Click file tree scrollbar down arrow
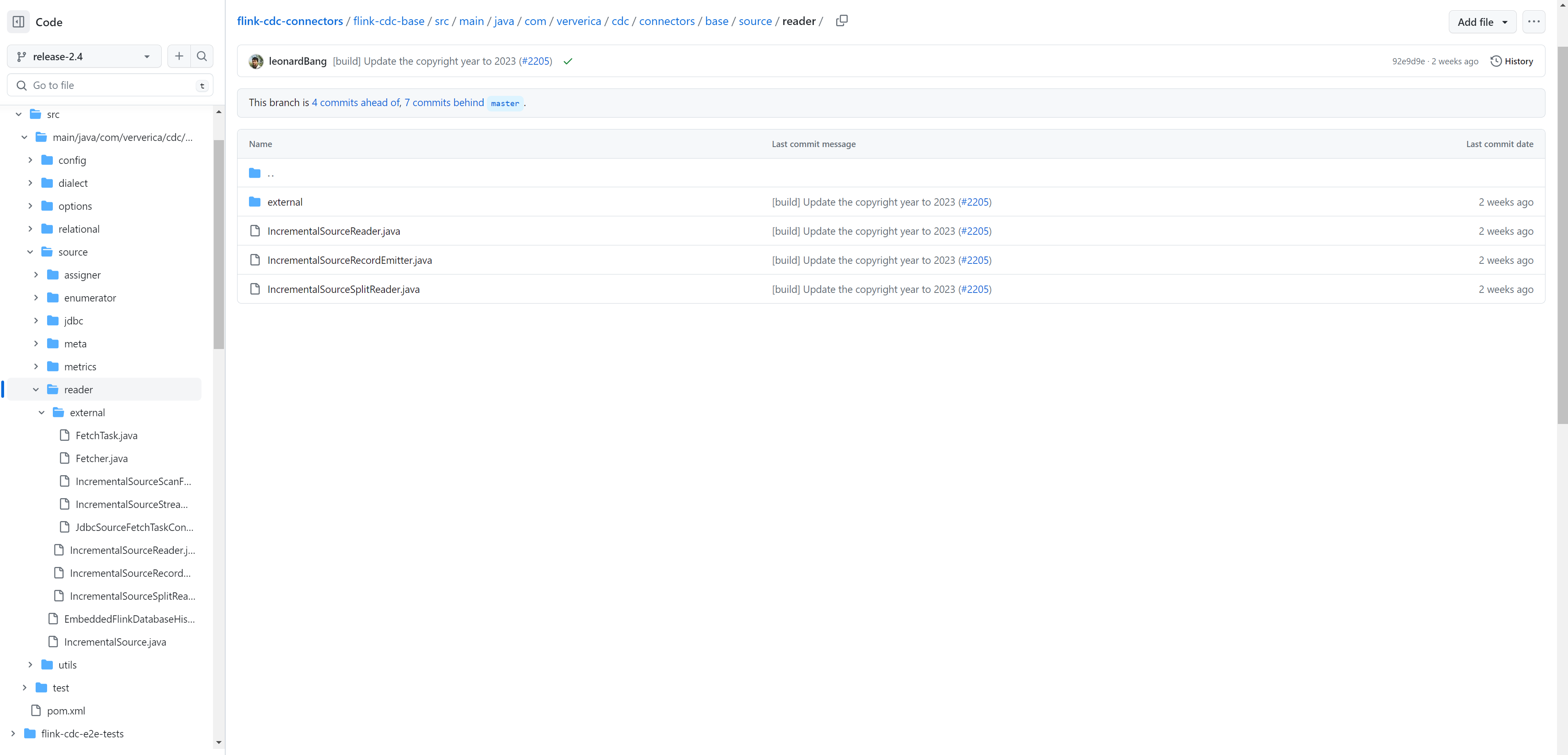The width and height of the screenshot is (1568, 755). 219,743
